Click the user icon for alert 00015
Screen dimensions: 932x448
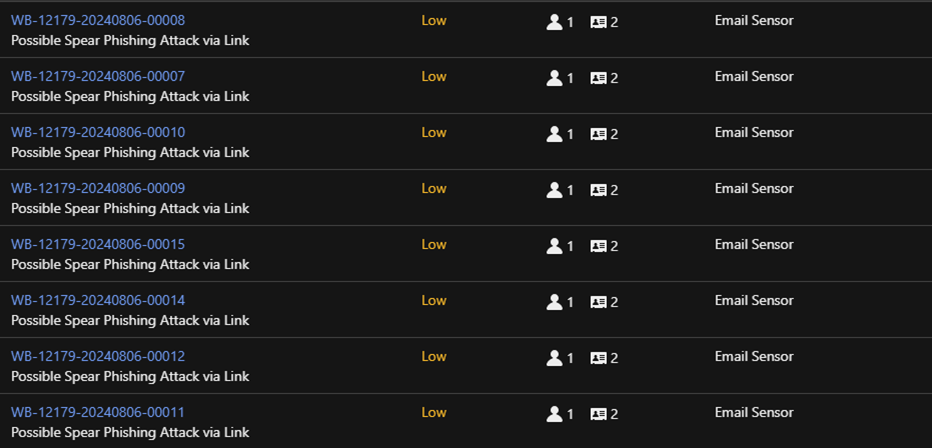554,245
